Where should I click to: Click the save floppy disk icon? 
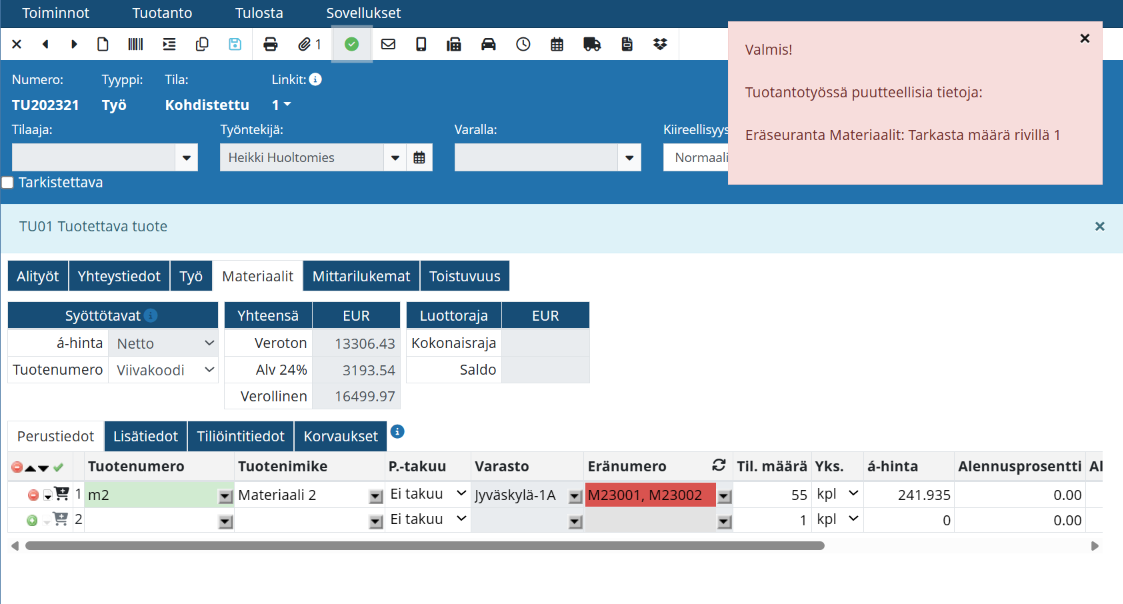coord(235,44)
